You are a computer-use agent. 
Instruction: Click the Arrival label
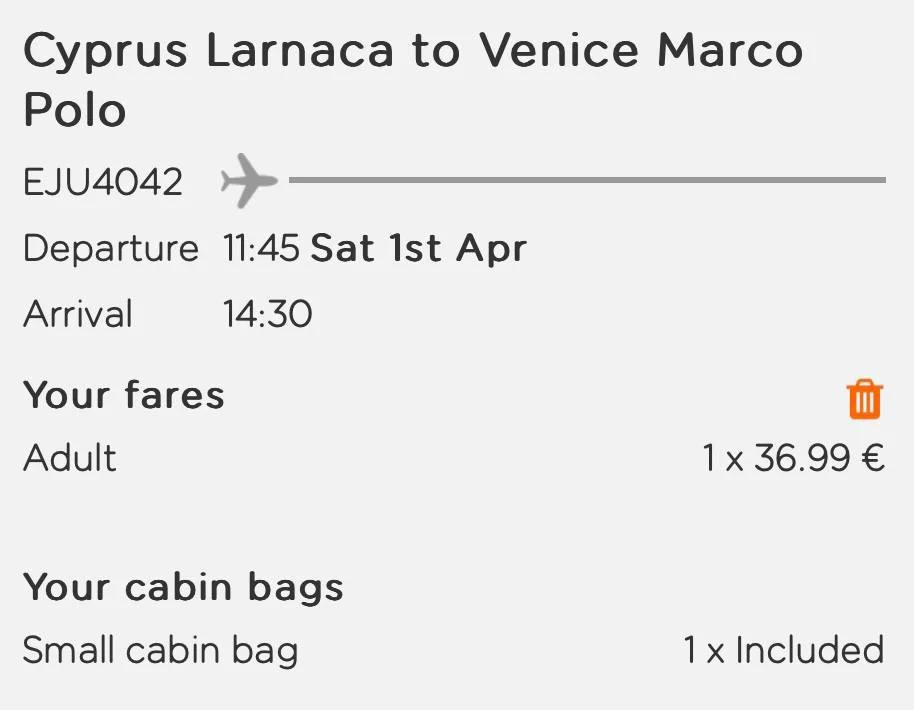point(78,315)
